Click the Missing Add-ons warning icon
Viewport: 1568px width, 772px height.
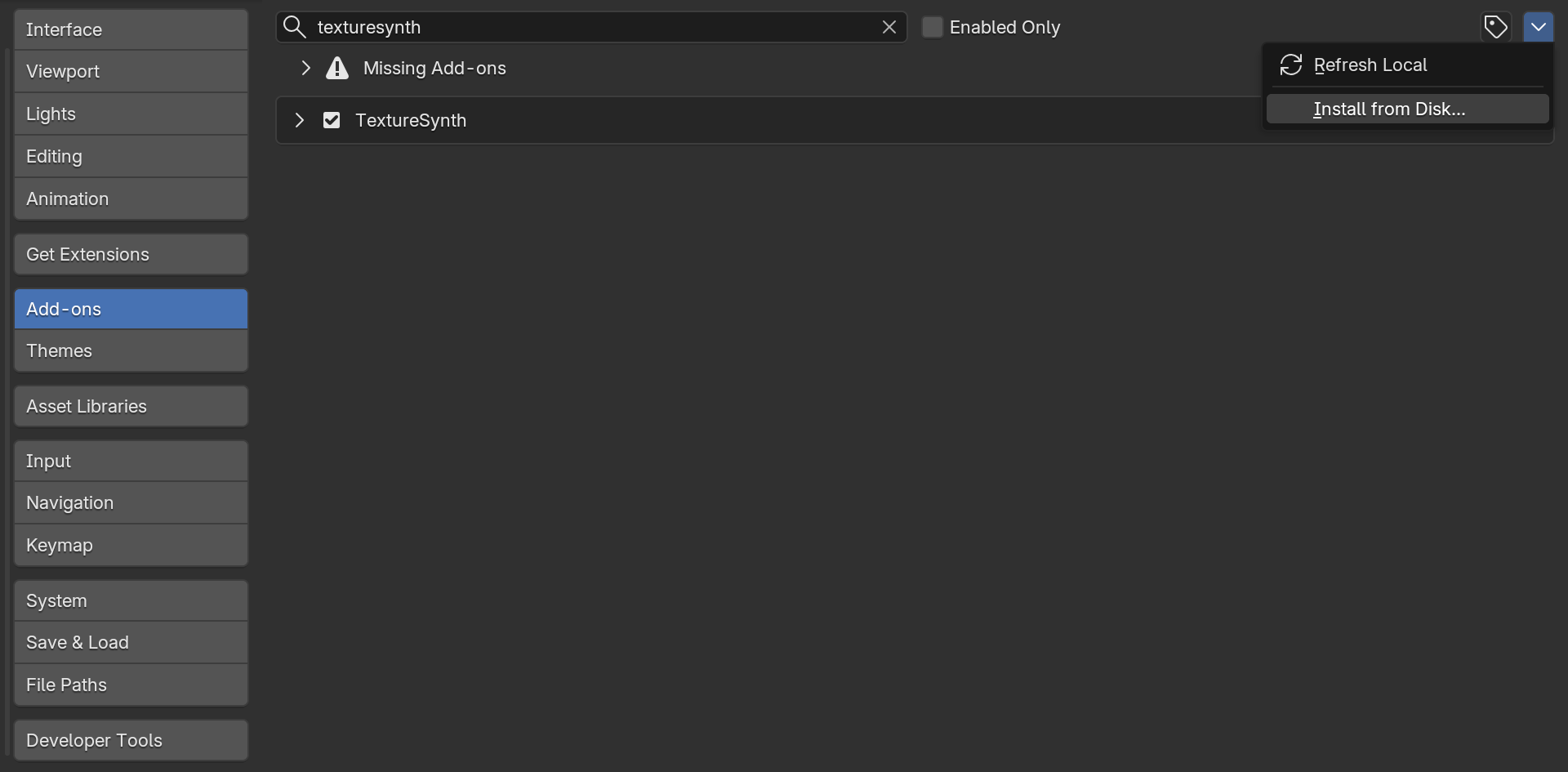[336, 68]
